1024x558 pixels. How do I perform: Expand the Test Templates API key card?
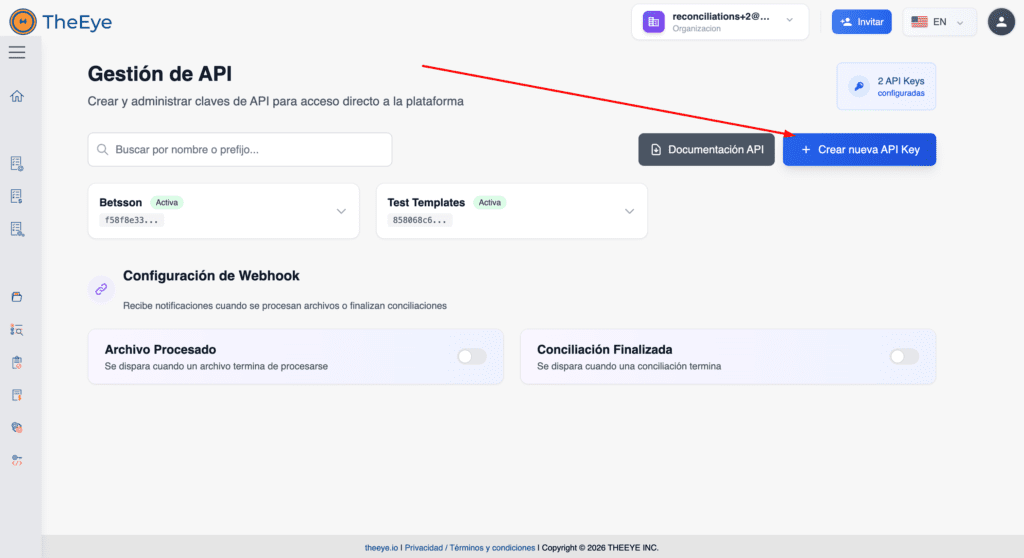pos(629,211)
